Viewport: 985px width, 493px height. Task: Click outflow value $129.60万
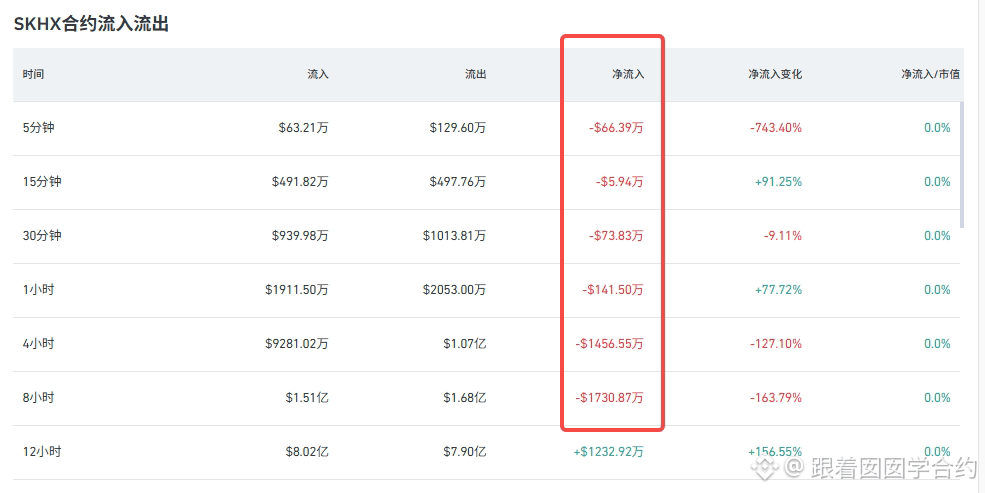pos(458,127)
